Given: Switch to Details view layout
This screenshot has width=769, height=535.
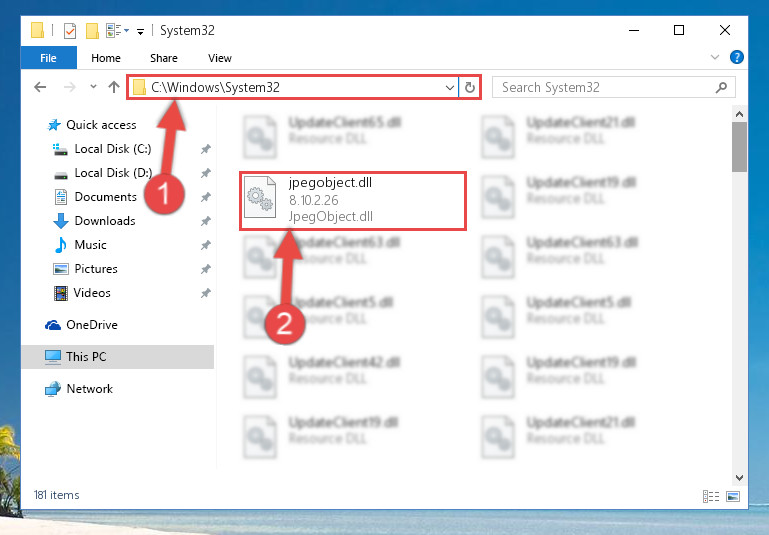Looking at the screenshot, I should point(711,496).
